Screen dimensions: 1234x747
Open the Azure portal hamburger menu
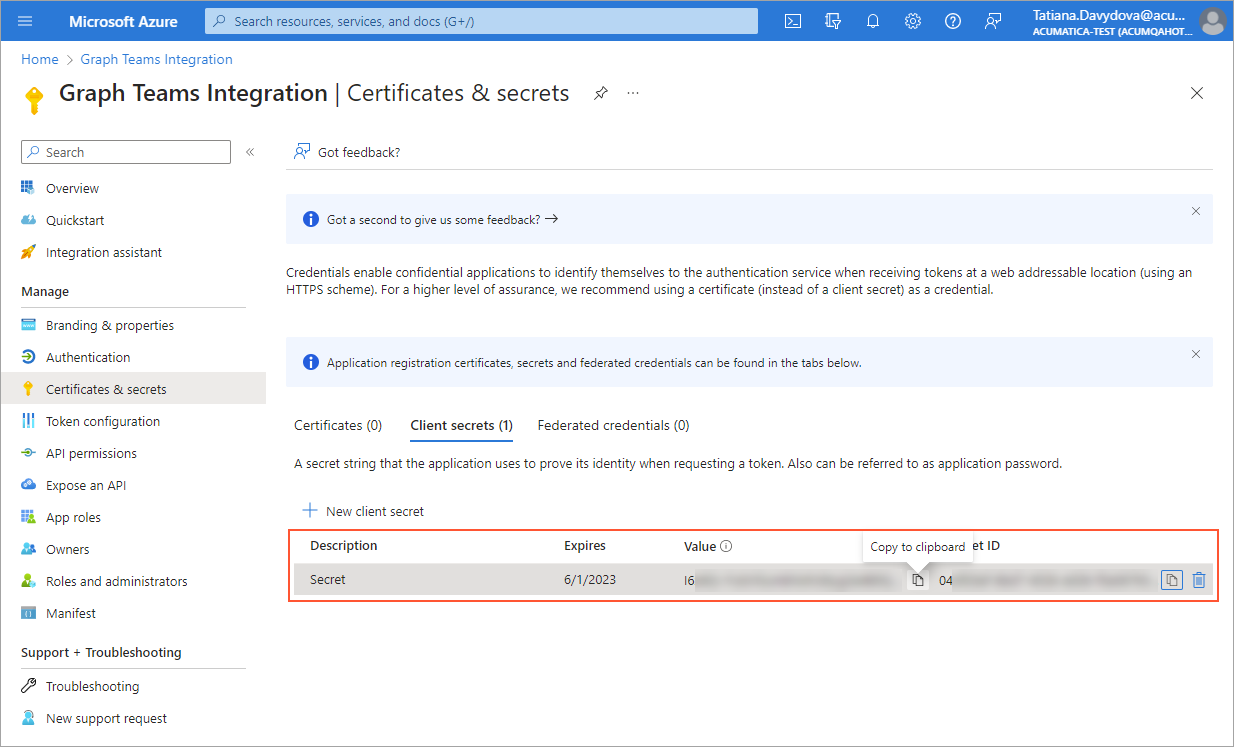[25, 21]
